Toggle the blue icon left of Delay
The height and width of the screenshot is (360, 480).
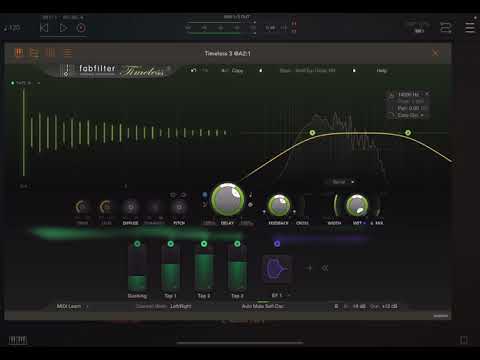point(204,195)
